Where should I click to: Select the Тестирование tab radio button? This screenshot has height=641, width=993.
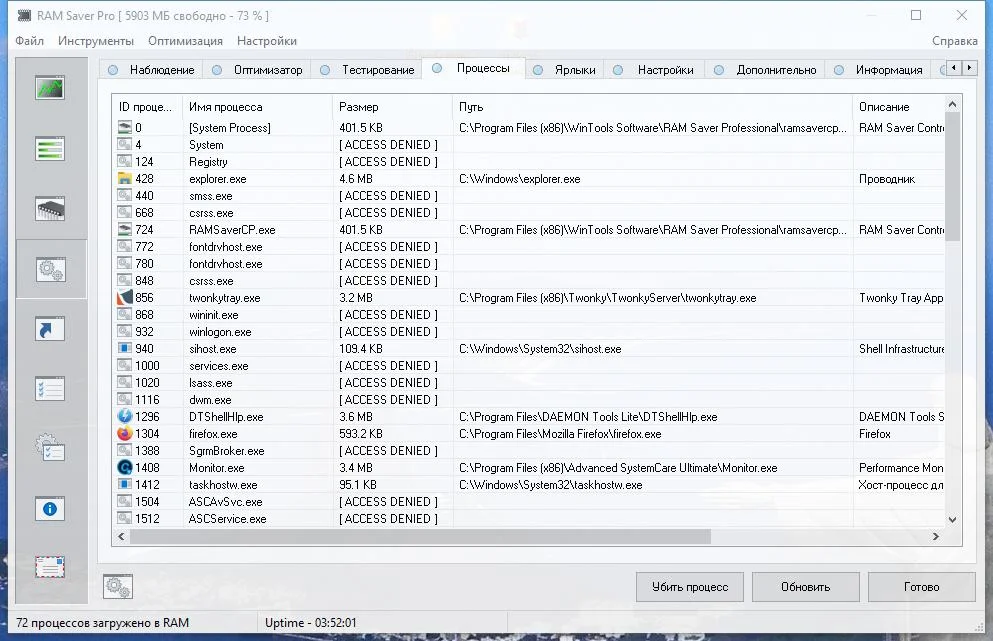coord(325,70)
